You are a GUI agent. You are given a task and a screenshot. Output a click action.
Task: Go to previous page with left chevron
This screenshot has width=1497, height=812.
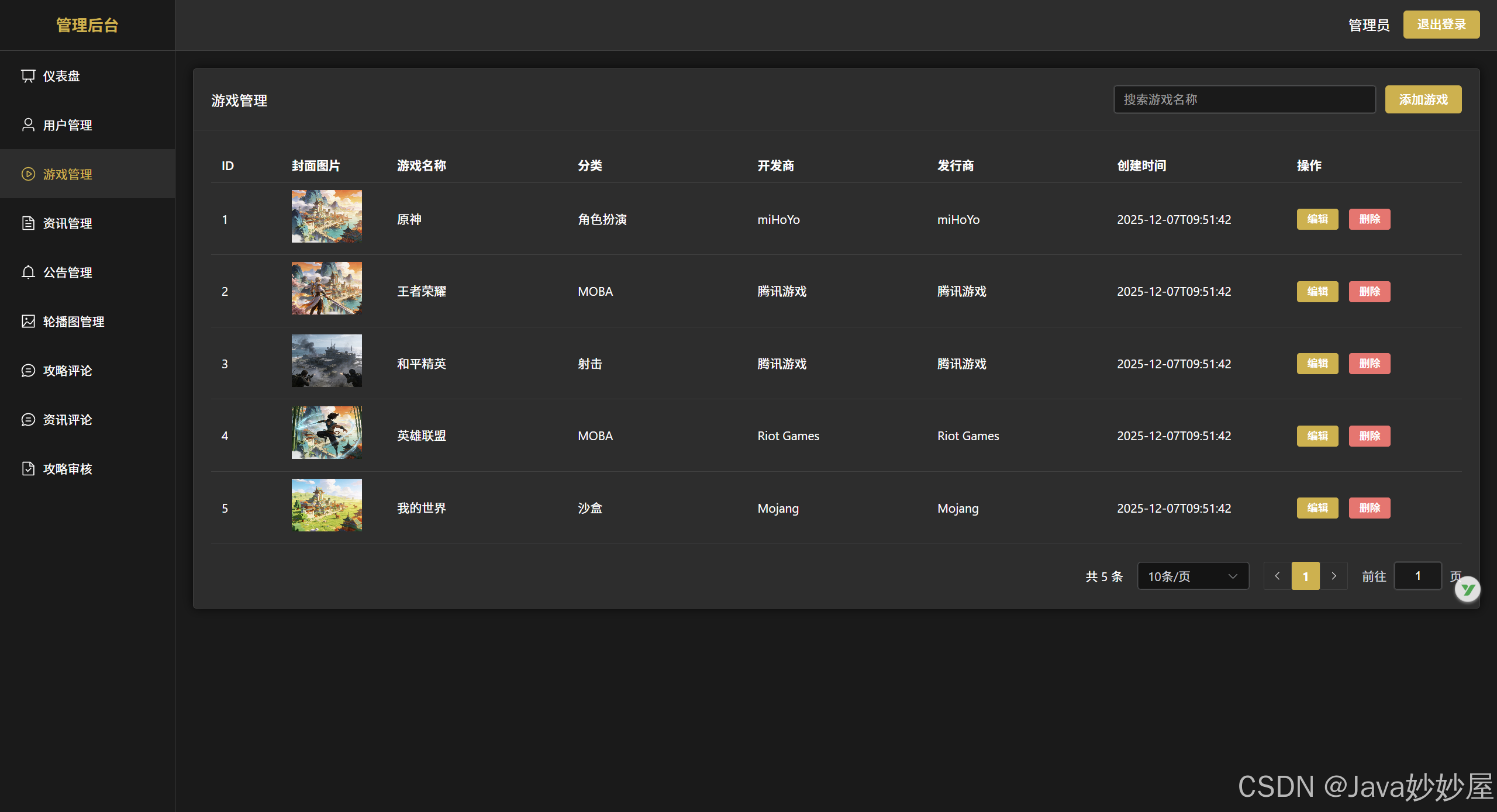click(x=1277, y=576)
